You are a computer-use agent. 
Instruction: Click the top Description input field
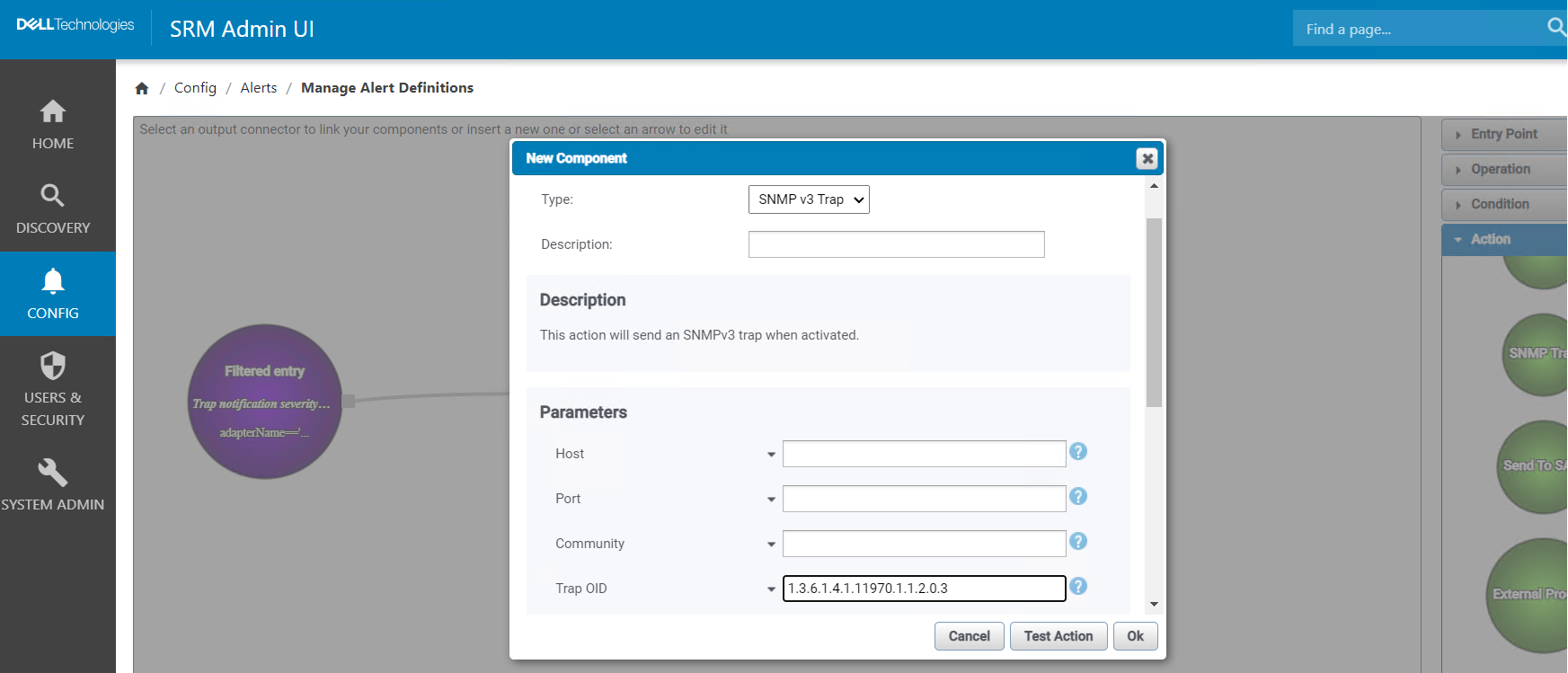pos(897,244)
